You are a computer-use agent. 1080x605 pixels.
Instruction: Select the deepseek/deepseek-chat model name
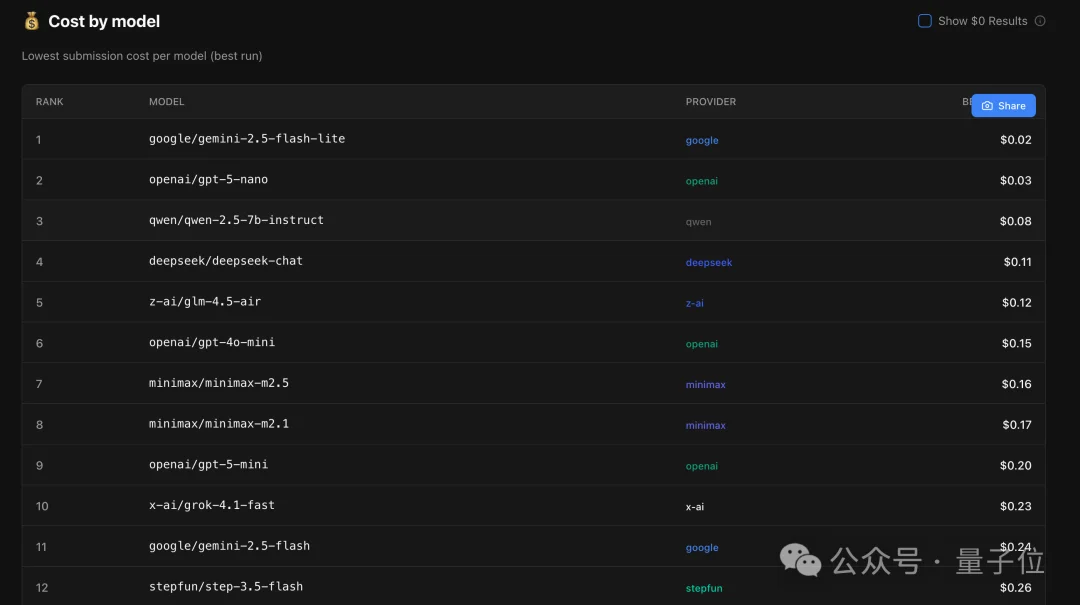[x=225, y=261]
